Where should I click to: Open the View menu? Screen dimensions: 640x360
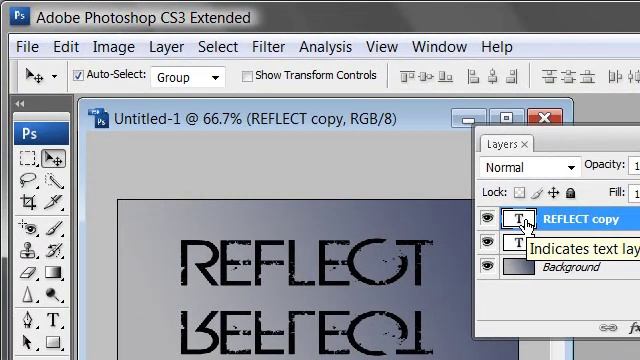382,47
